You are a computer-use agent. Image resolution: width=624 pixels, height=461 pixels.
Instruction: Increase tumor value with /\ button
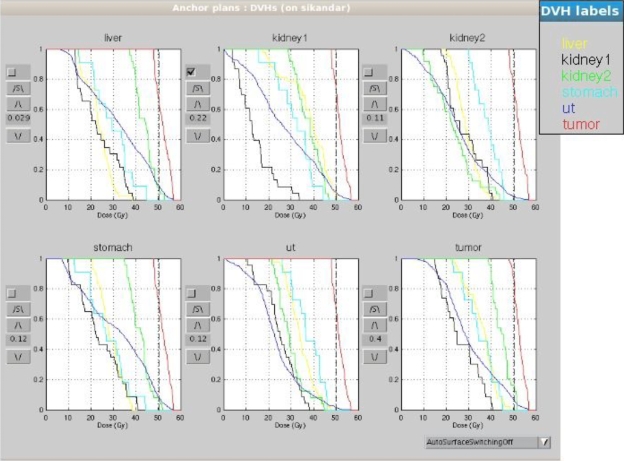pos(374,325)
